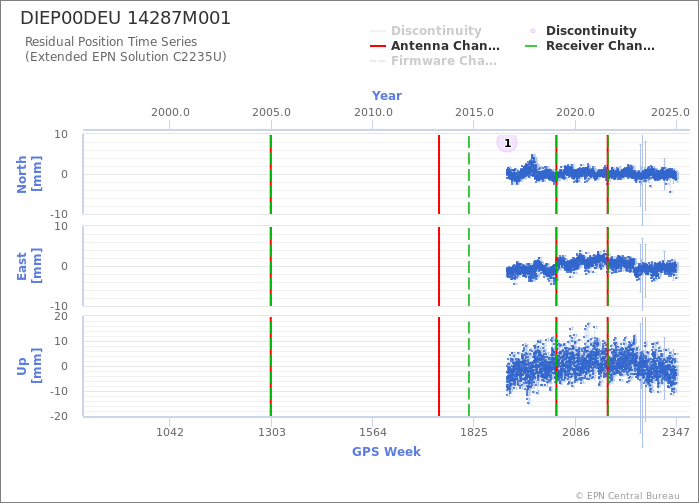700x504 pixels.
Task: Click the North [mm] axis label
Action: (x=29, y=174)
